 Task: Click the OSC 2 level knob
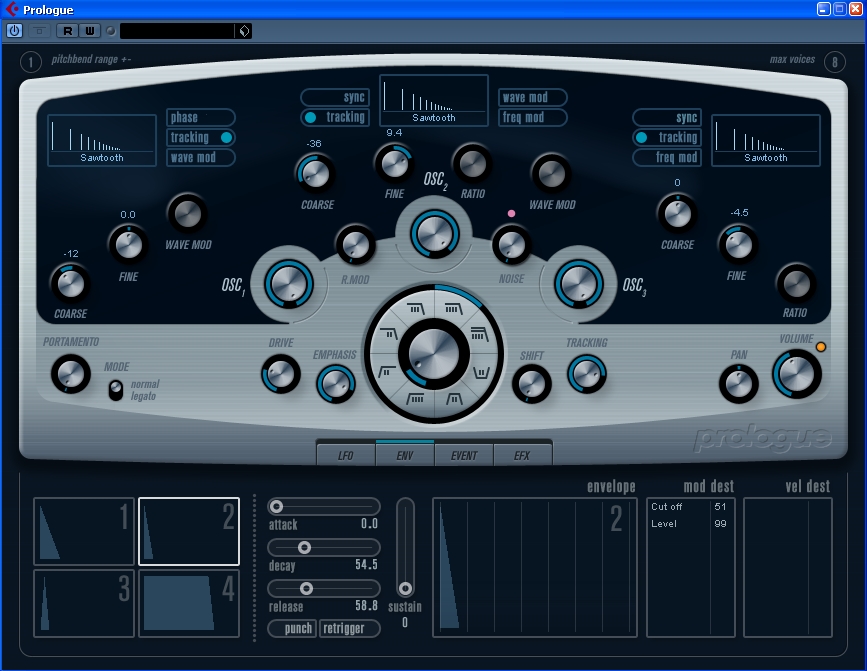pos(435,234)
